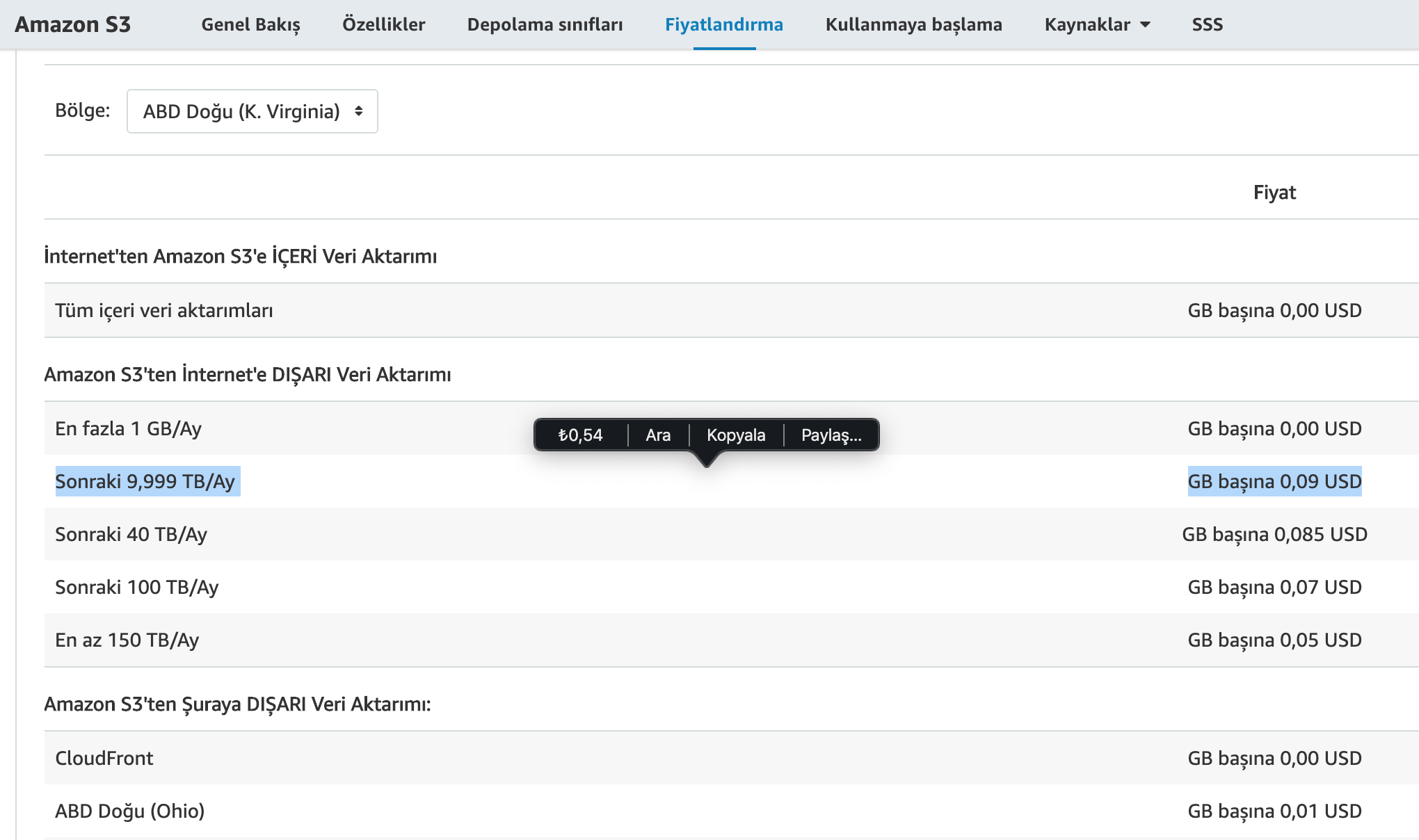Viewport: 1419px width, 840px height.
Task: Click the Fiyat column header
Action: point(1274,193)
